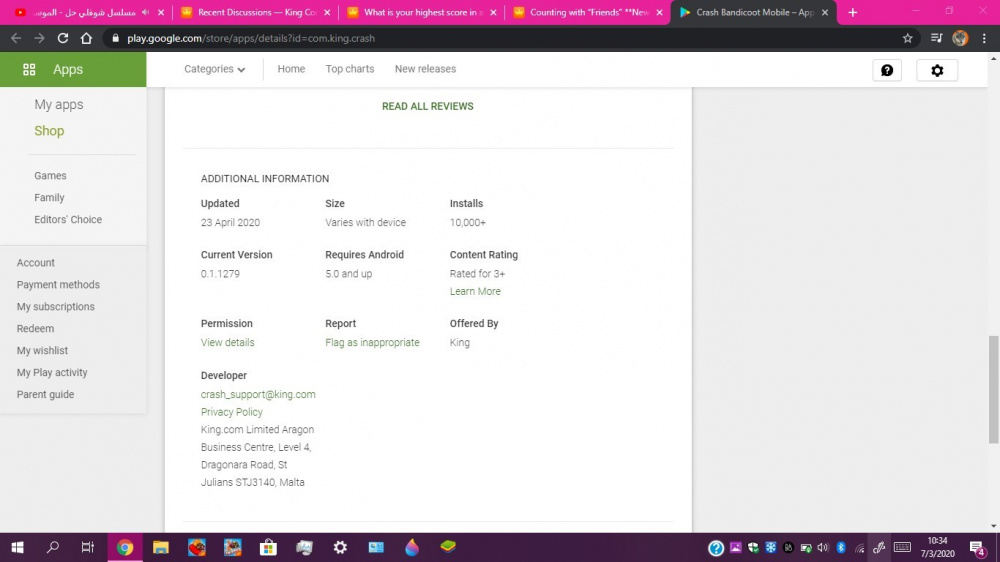1000x562 pixels.
Task: Open the Home menu item
Action: [x=291, y=69]
